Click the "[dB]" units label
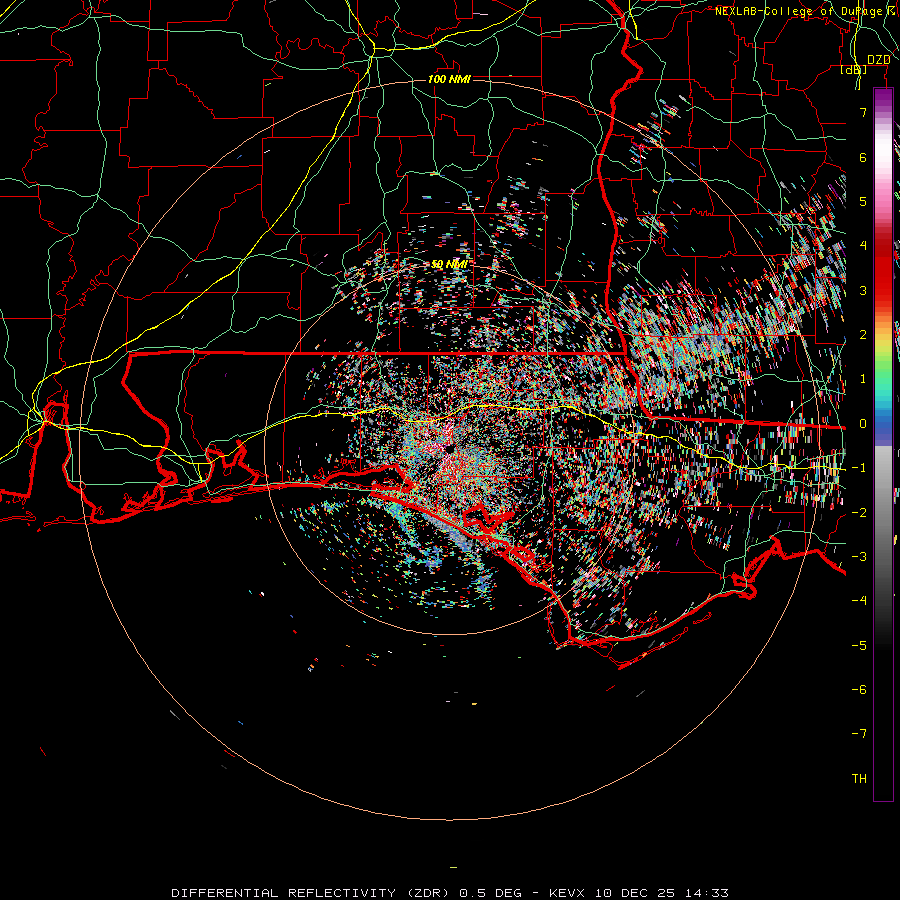Viewport: 900px width, 900px height. 854,70
